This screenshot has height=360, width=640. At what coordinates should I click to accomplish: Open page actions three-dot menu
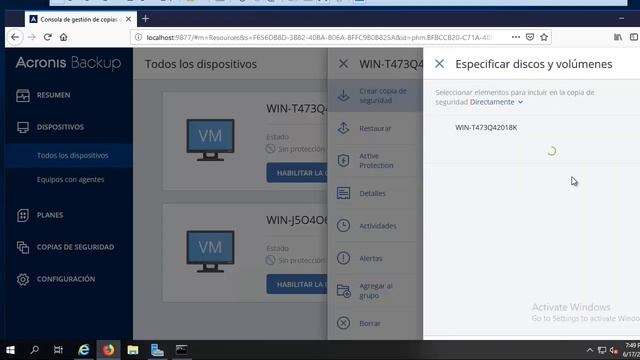pyautogui.click(x=516, y=37)
